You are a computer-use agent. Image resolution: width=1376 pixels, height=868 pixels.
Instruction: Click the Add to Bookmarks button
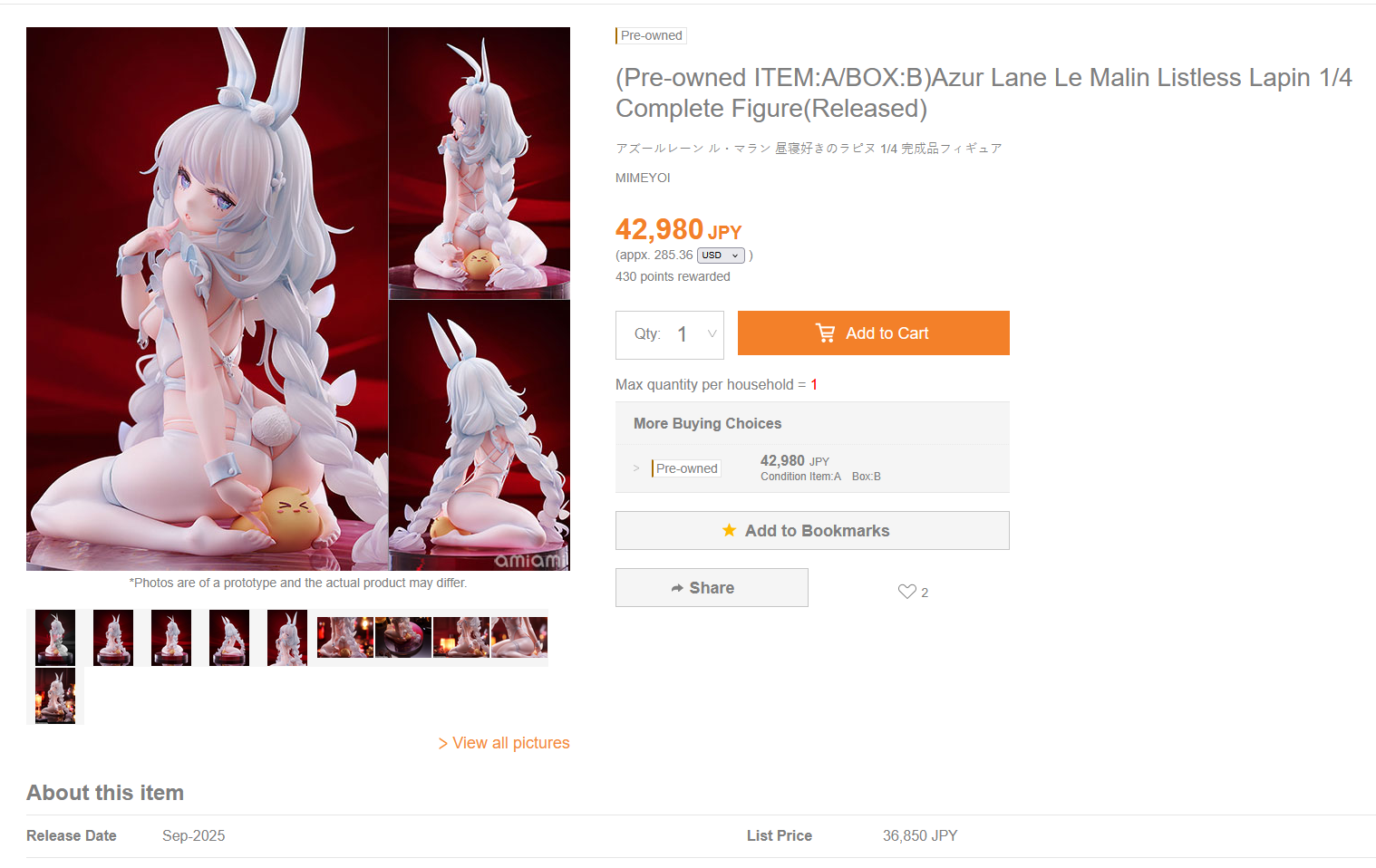coord(812,530)
